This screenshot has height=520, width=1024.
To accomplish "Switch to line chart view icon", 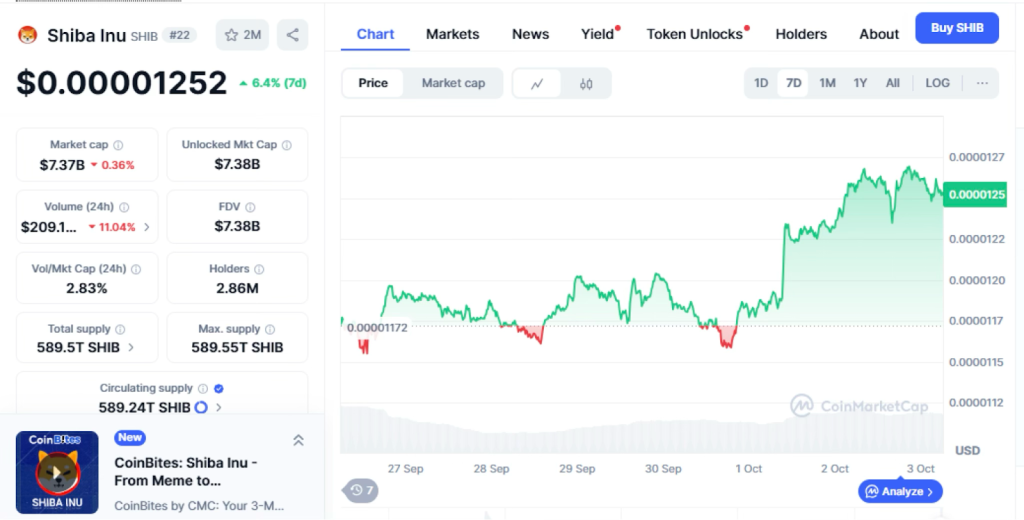I will click(537, 83).
